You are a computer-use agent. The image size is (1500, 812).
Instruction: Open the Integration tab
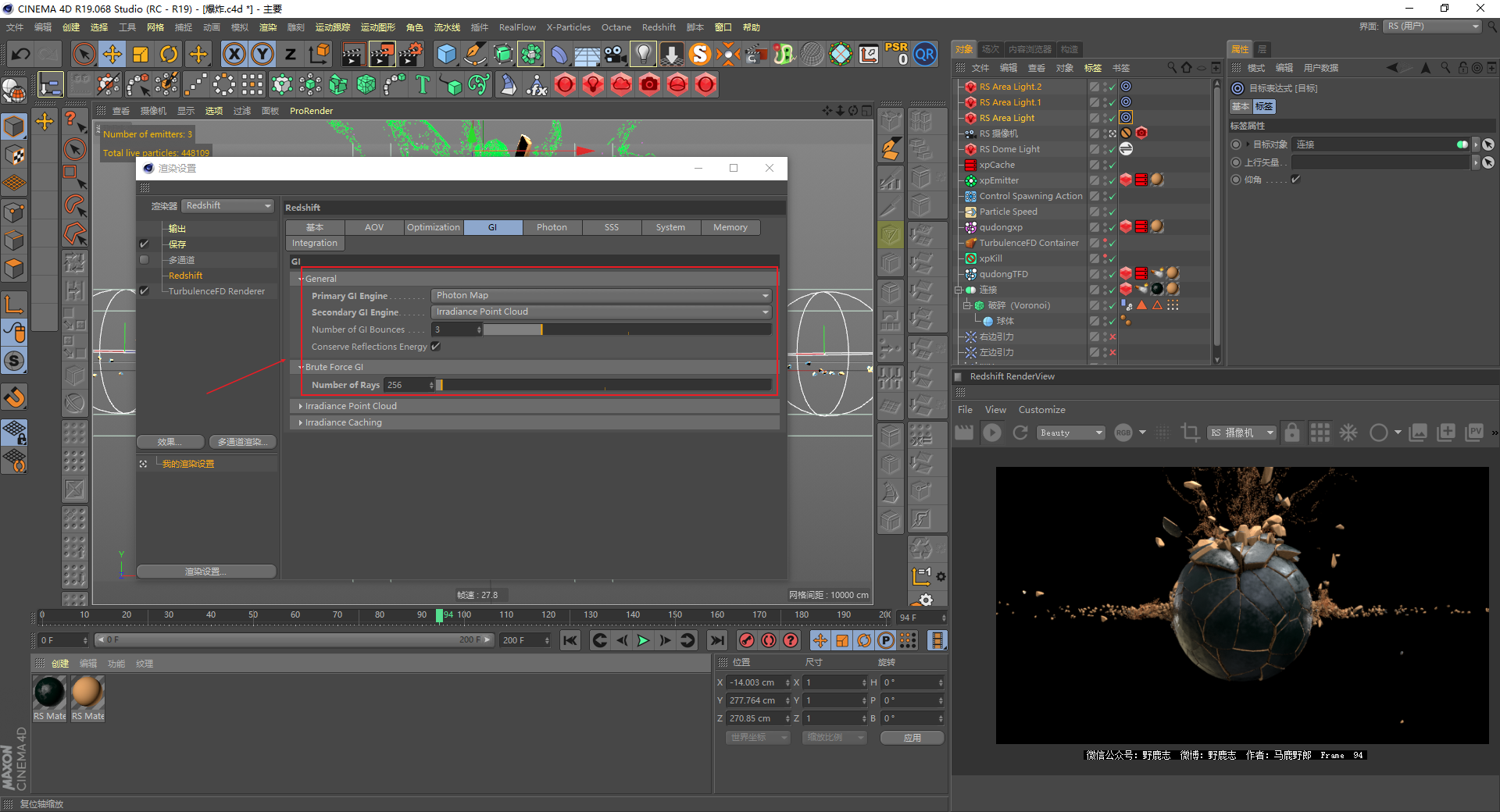pyautogui.click(x=315, y=243)
